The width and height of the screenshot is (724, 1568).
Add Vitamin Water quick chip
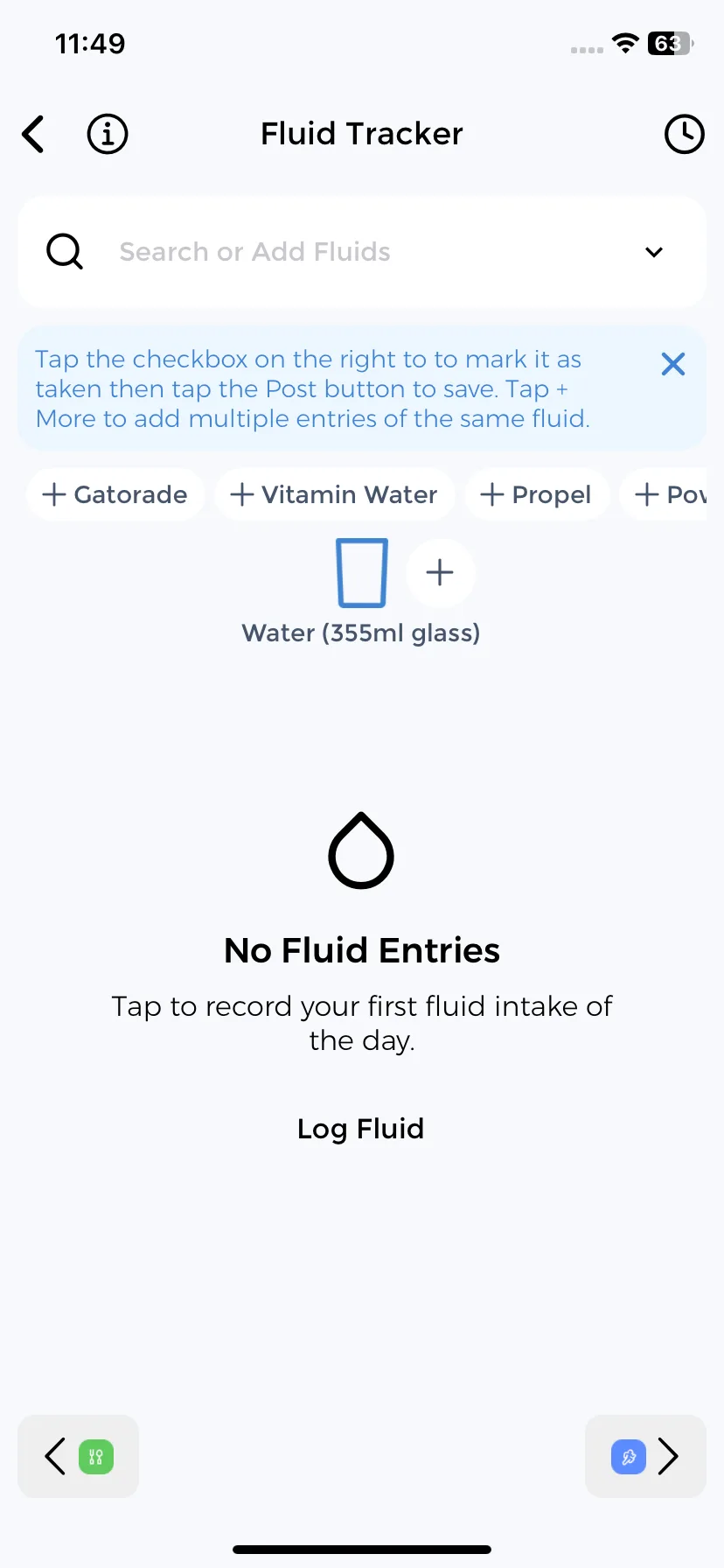pos(334,494)
